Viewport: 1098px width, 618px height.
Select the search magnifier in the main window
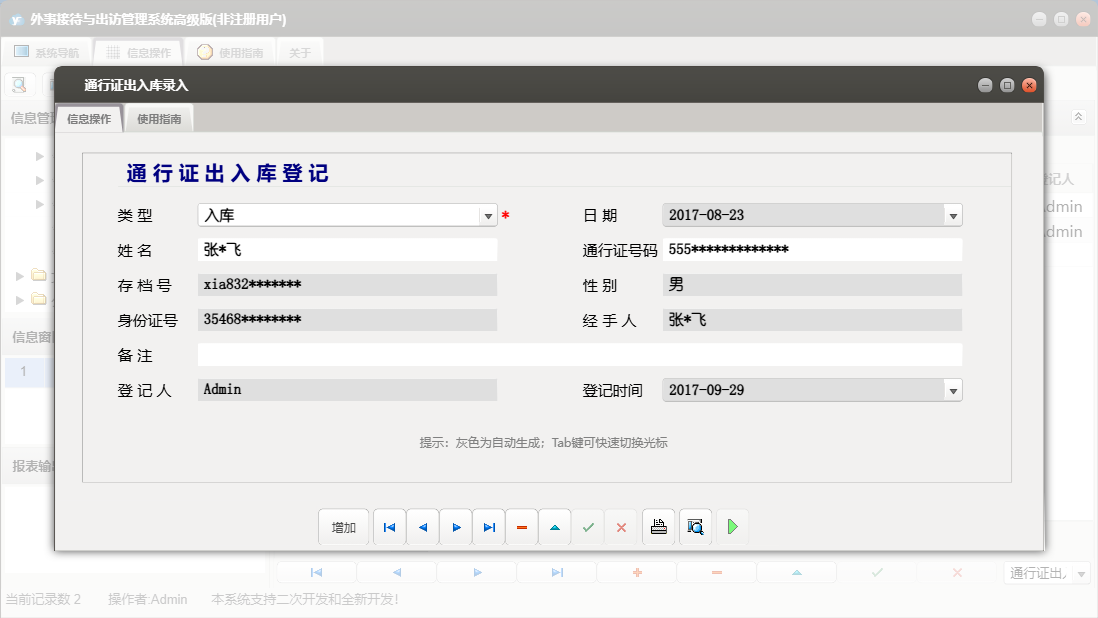coord(18,84)
